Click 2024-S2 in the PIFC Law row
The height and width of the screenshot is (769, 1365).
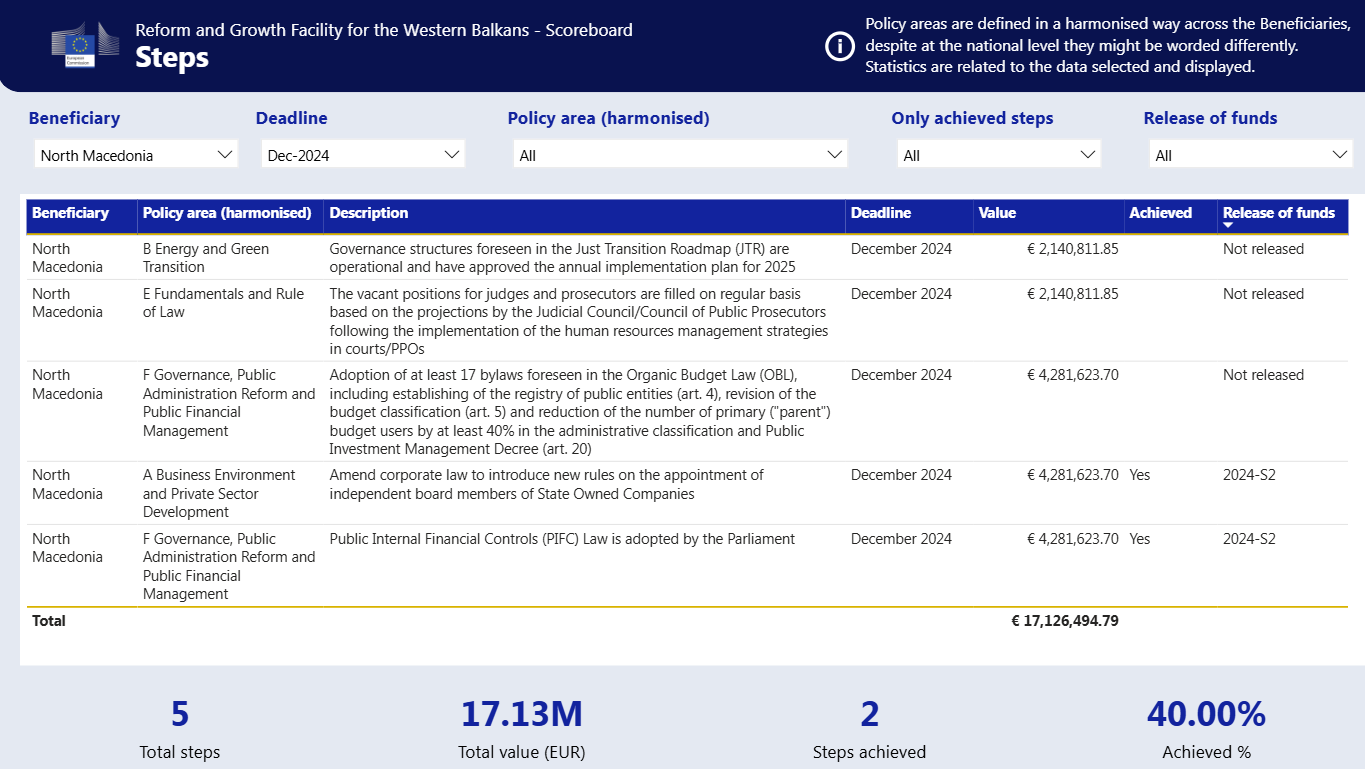tap(1249, 539)
